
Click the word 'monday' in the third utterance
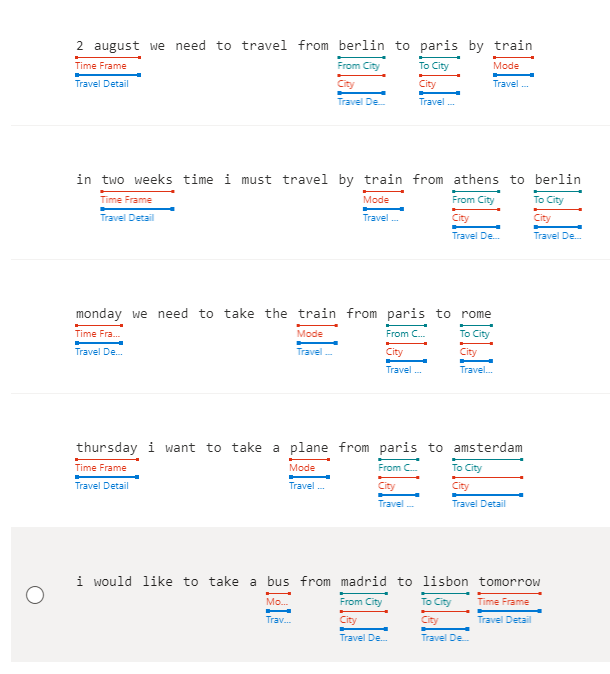tap(99, 314)
